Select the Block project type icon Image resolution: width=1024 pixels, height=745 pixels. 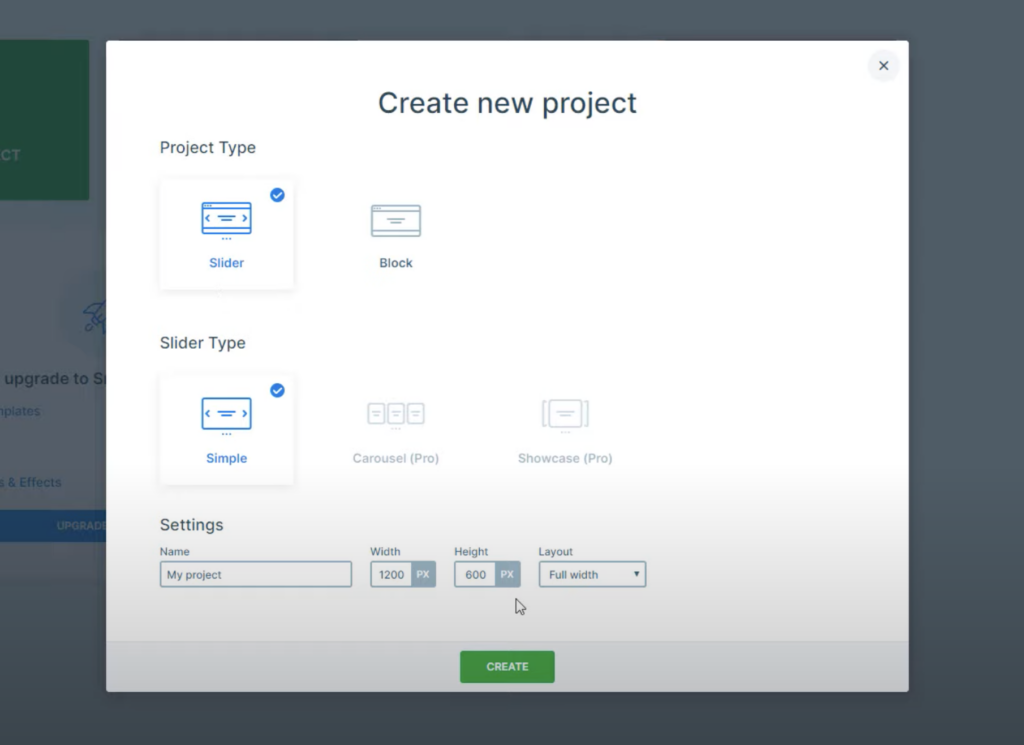coord(396,221)
